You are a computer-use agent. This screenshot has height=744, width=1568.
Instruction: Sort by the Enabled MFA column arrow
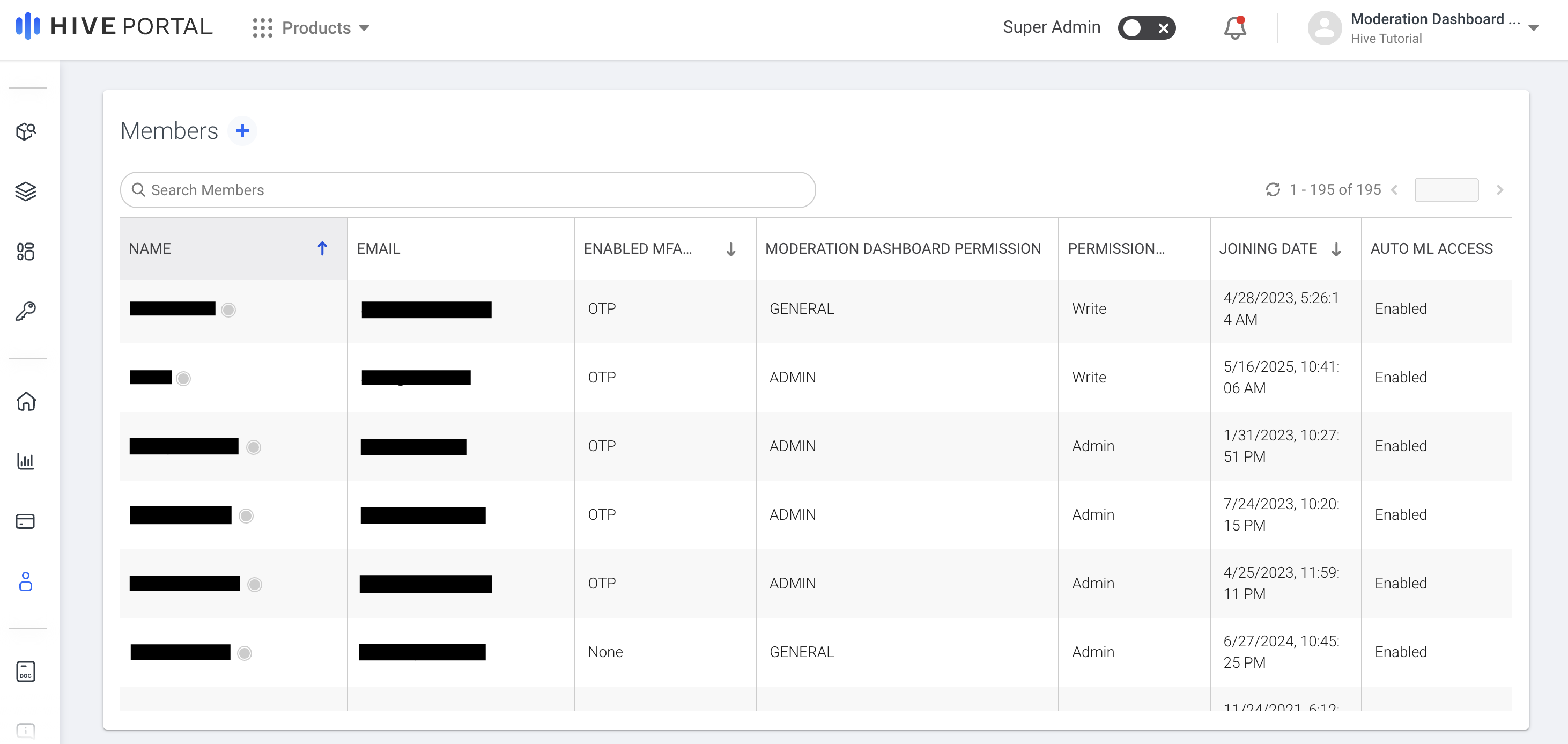(730, 249)
